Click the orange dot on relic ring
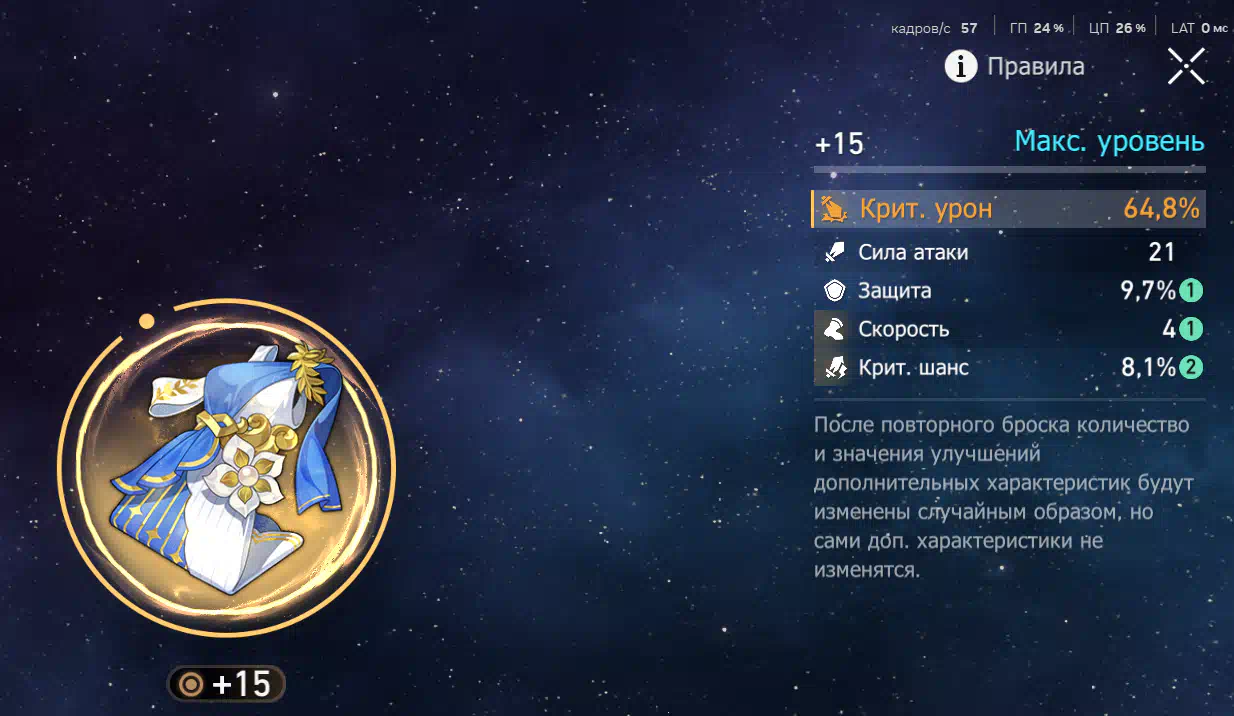Screen dimensions: 1234x716 (x=147, y=321)
